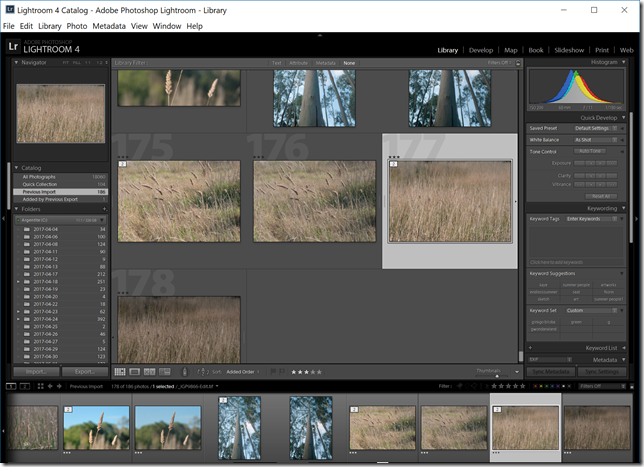Image resolution: width=644 pixels, height=467 pixels.
Task: Select Compare view icon in toolbar
Action: (x=148, y=371)
